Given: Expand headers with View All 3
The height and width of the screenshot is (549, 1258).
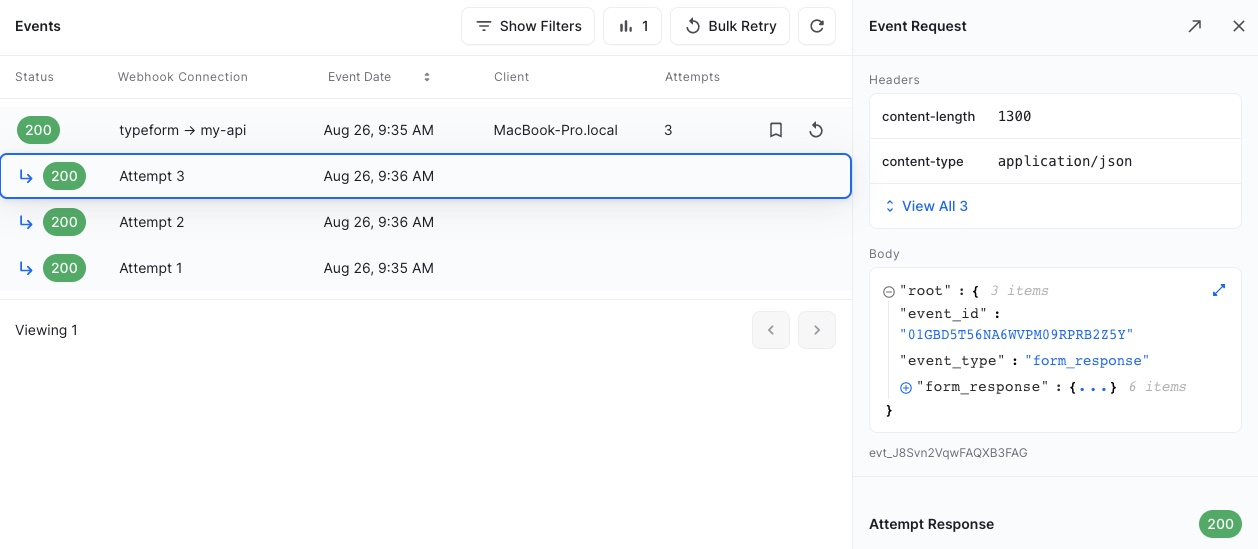Looking at the screenshot, I should [926, 206].
